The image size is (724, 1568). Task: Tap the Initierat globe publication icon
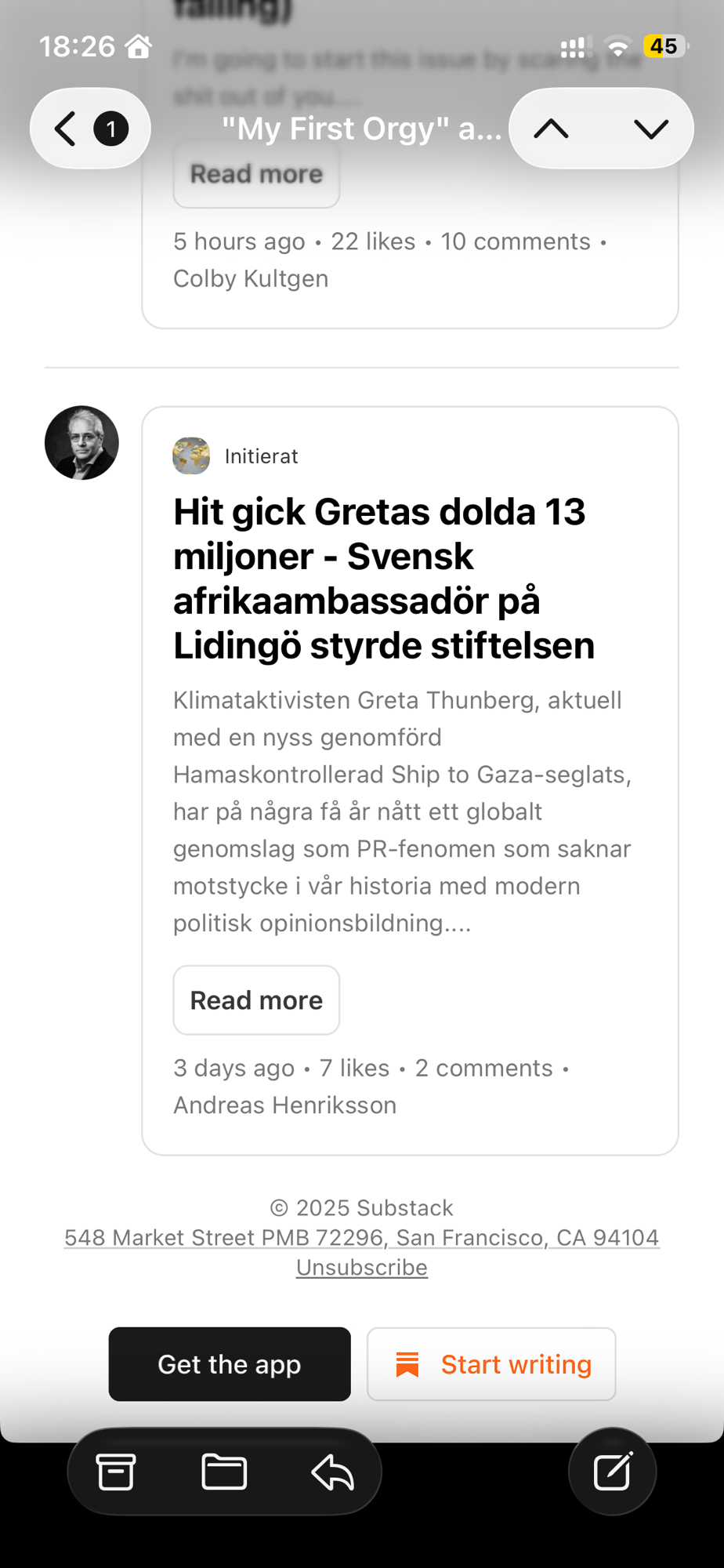[x=191, y=456]
